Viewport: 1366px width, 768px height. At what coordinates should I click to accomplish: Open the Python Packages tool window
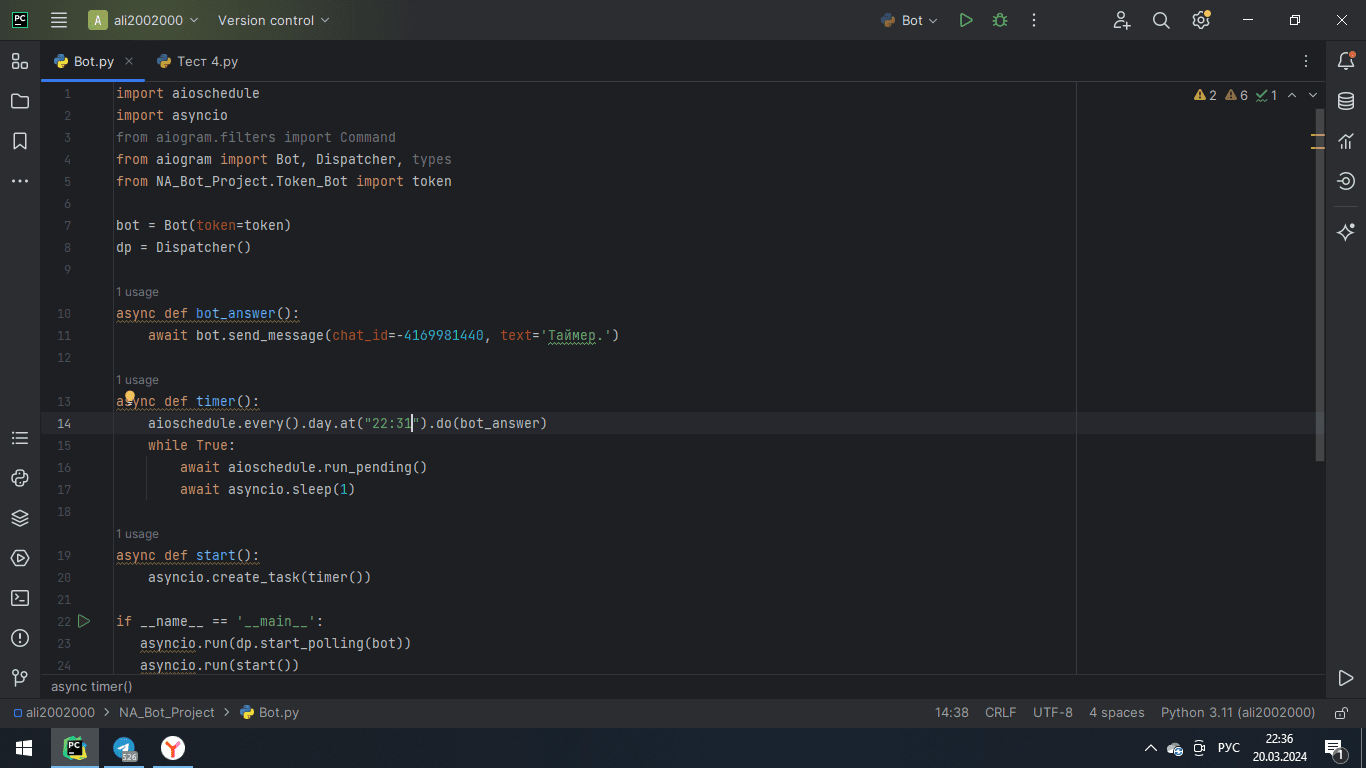20,518
